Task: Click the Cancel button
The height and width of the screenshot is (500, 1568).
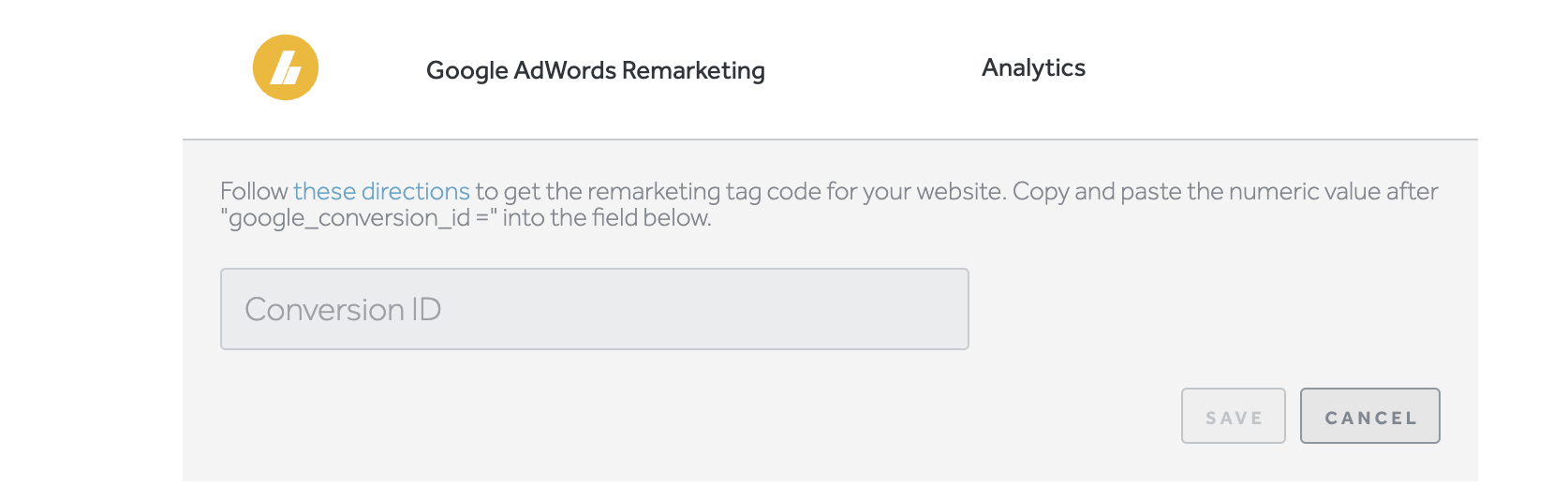Action: click(1370, 416)
